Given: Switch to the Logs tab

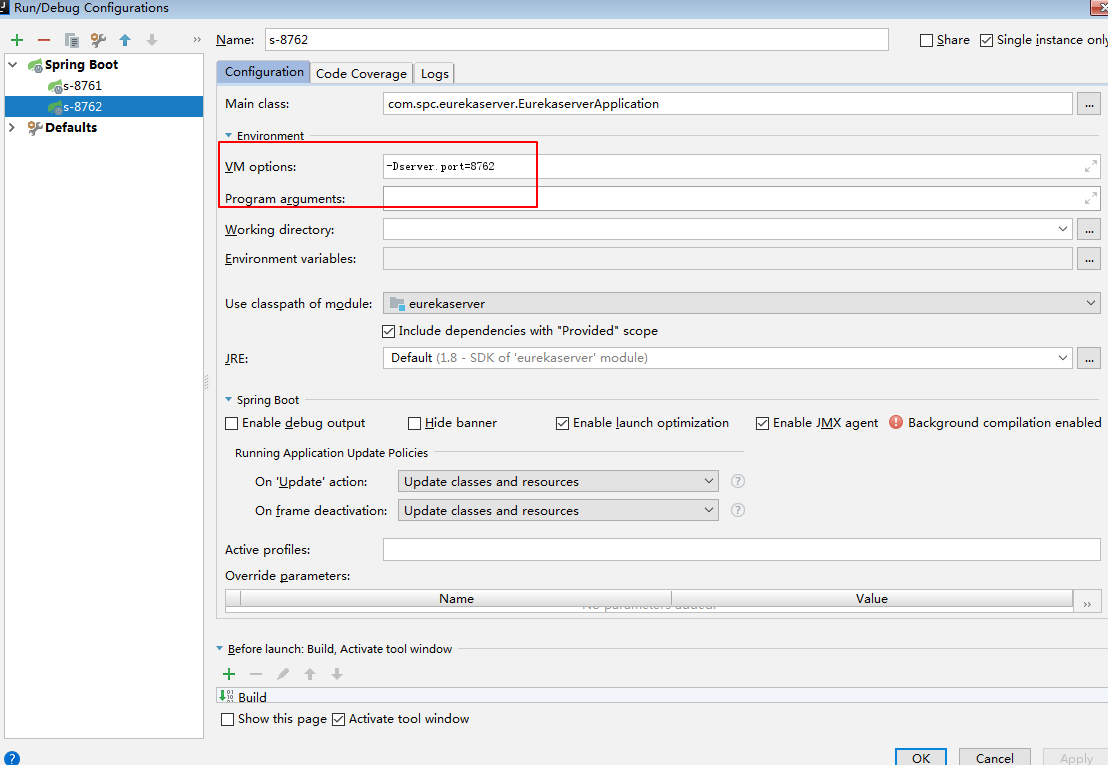Looking at the screenshot, I should pyautogui.click(x=435, y=73).
